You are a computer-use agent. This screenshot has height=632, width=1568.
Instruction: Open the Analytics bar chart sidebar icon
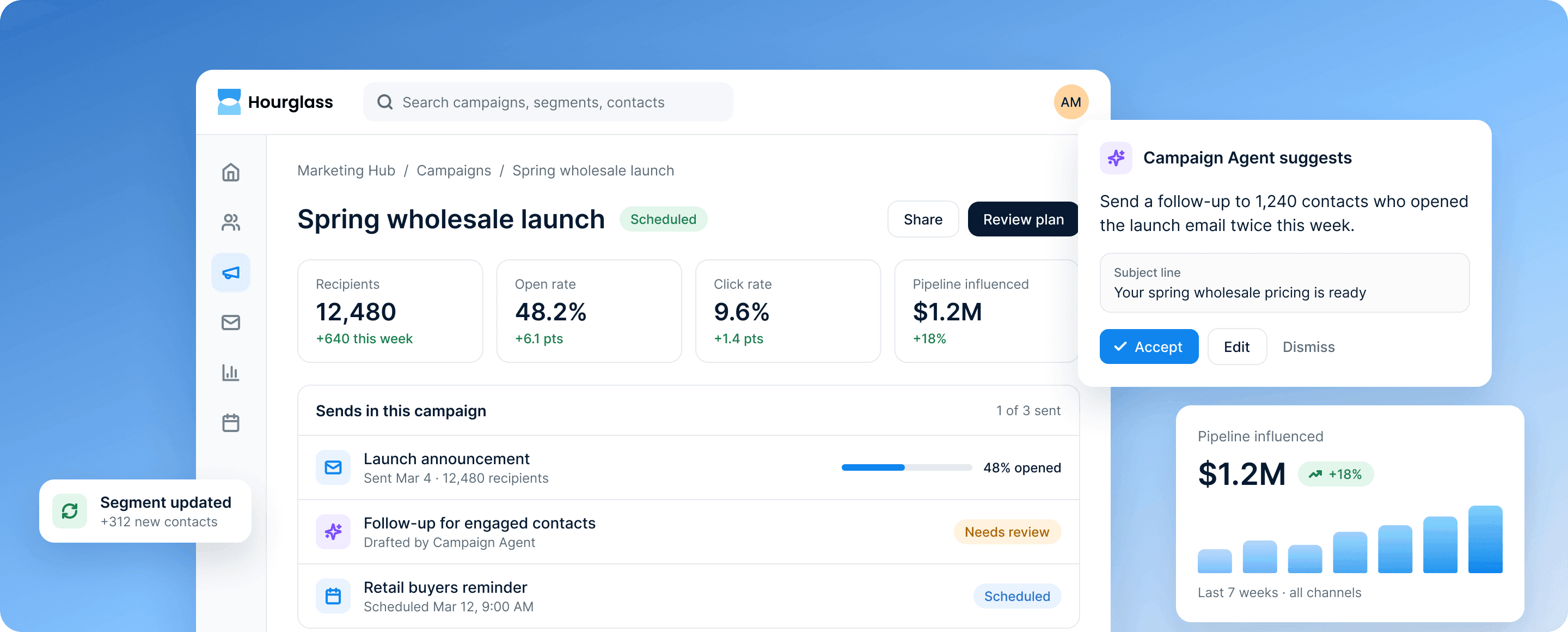click(x=231, y=372)
